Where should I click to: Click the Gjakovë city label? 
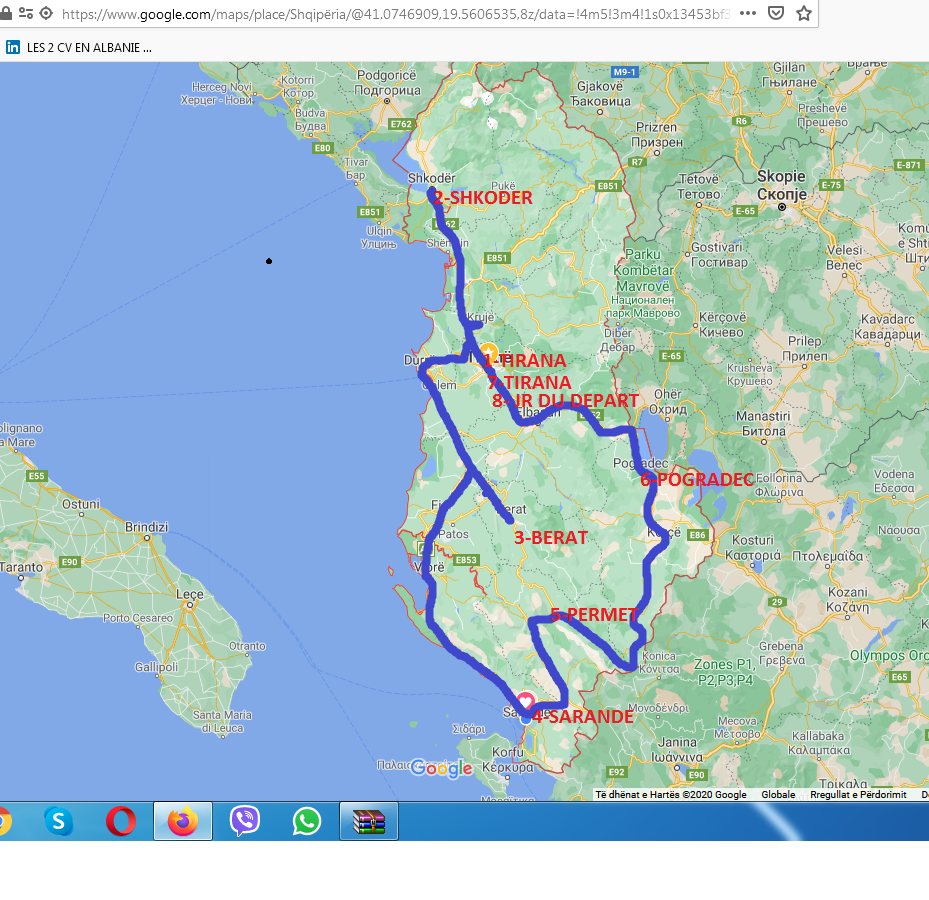point(600,94)
